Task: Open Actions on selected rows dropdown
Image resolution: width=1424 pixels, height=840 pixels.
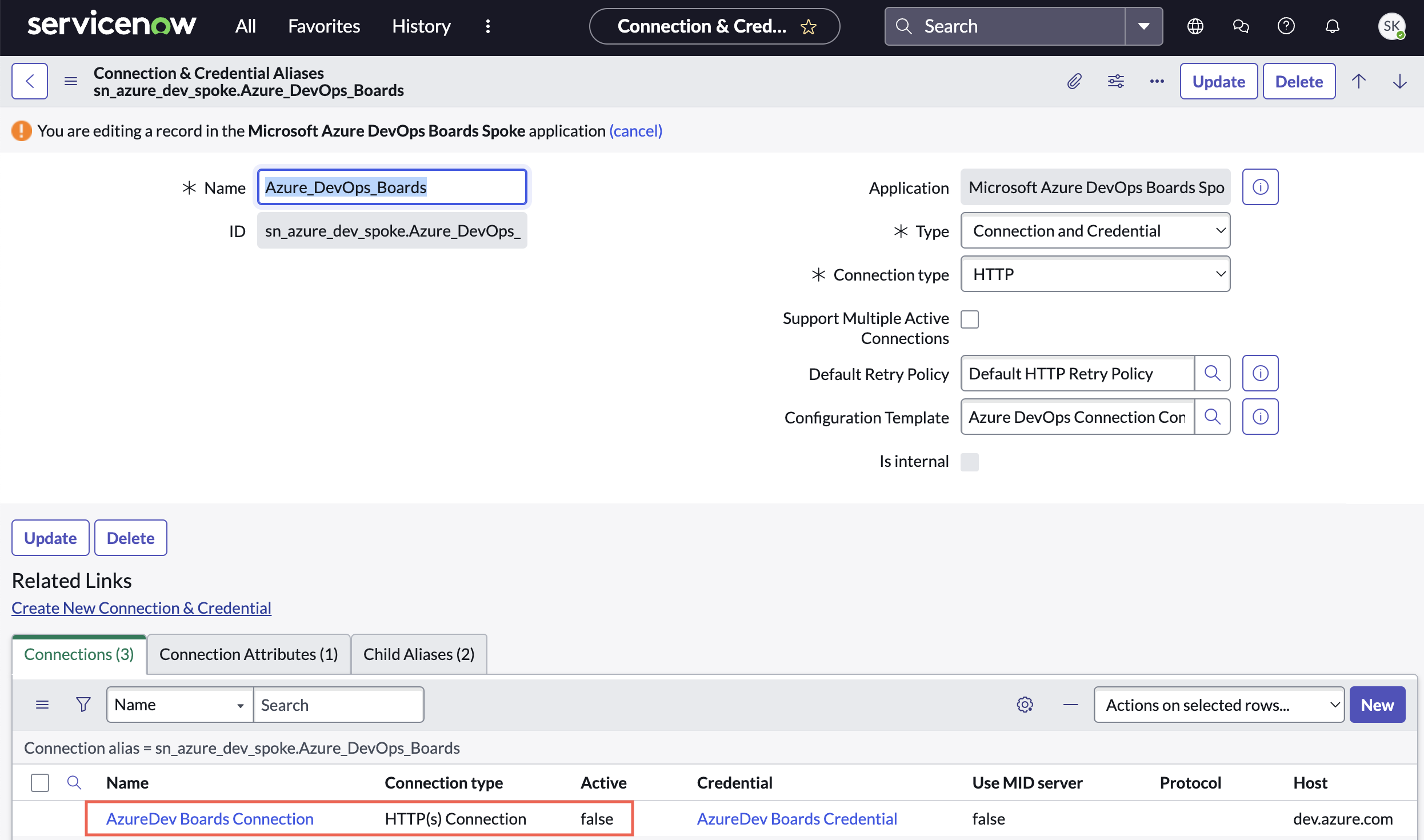Action: (x=1219, y=705)
